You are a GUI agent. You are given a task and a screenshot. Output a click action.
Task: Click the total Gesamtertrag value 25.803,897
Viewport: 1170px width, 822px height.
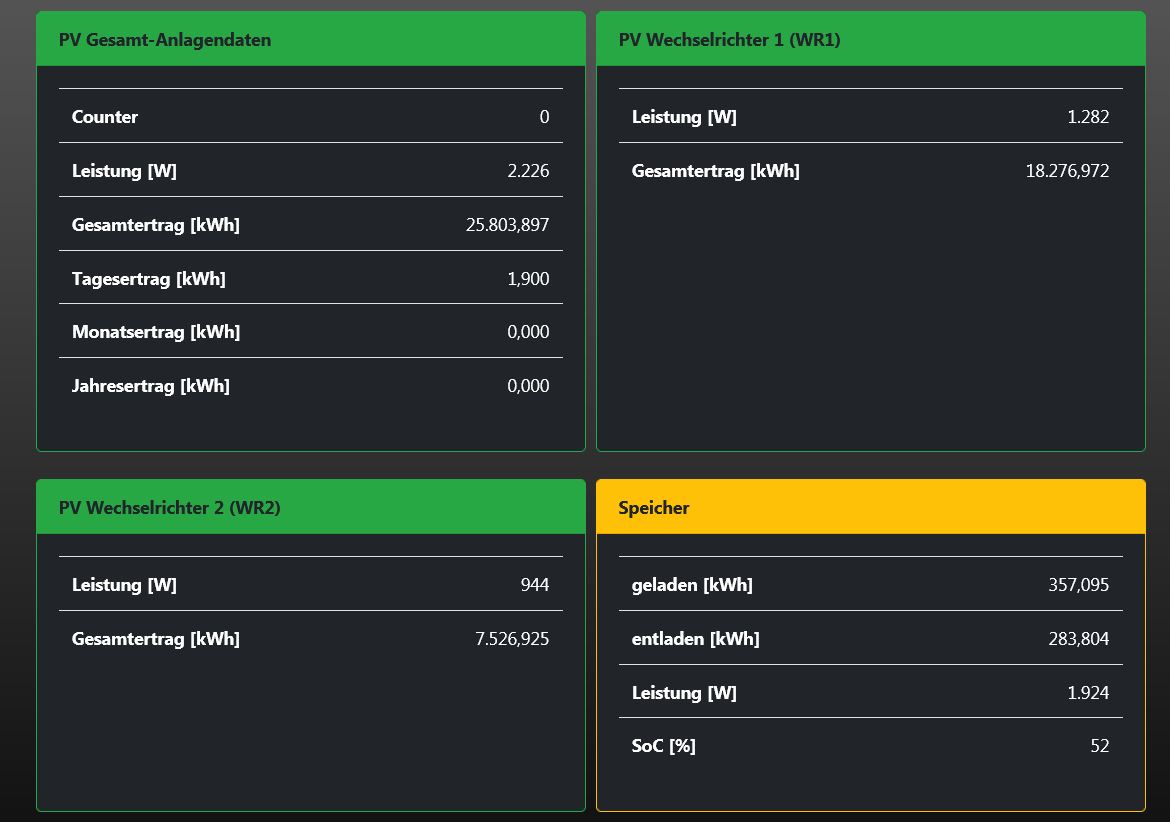(x=507, y=225)
